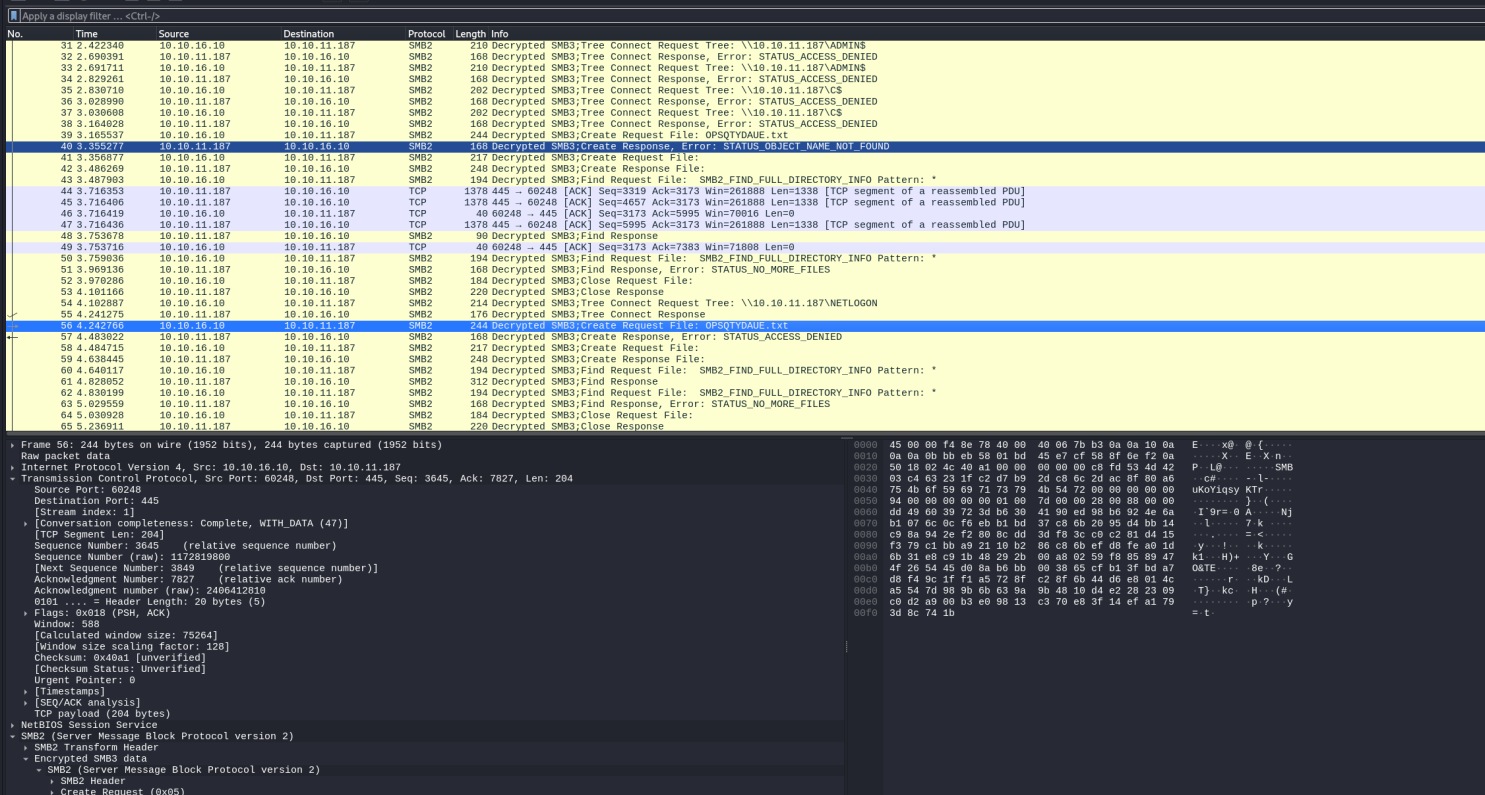Select packet 51 STATUS_NO_MORE_FILES row
The width and height of the screenshot is (1485, 795).
(744, 269)
